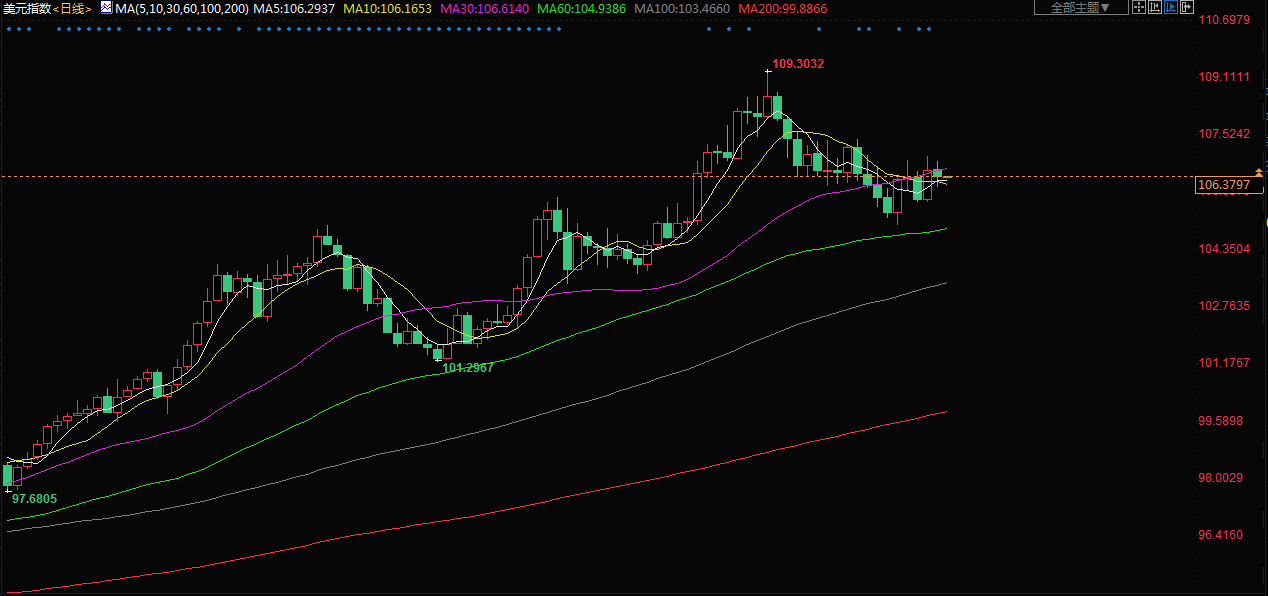Click the 109.3032 high price marker

coord(798,64)
